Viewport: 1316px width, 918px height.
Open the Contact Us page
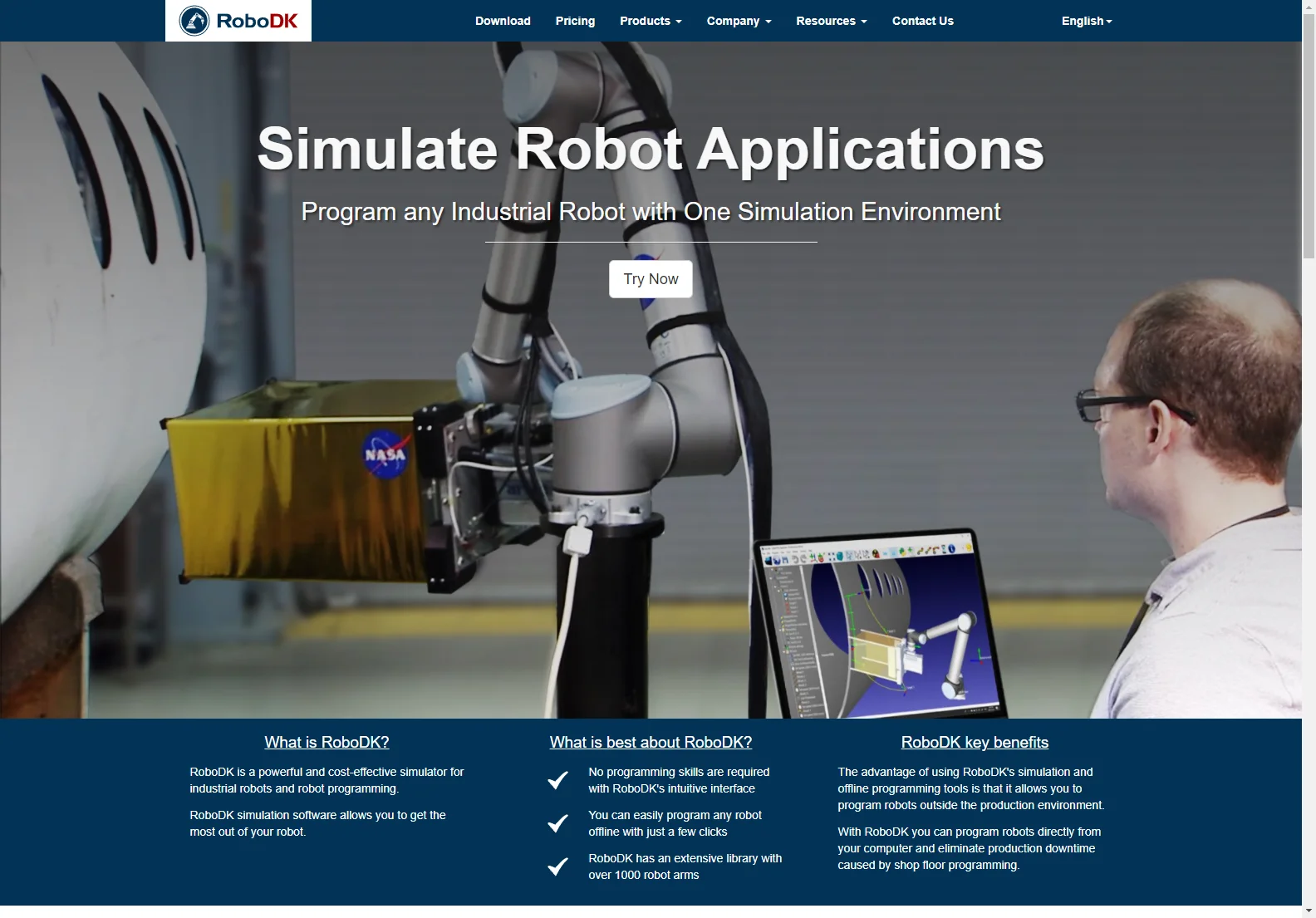tap(922, 21)
